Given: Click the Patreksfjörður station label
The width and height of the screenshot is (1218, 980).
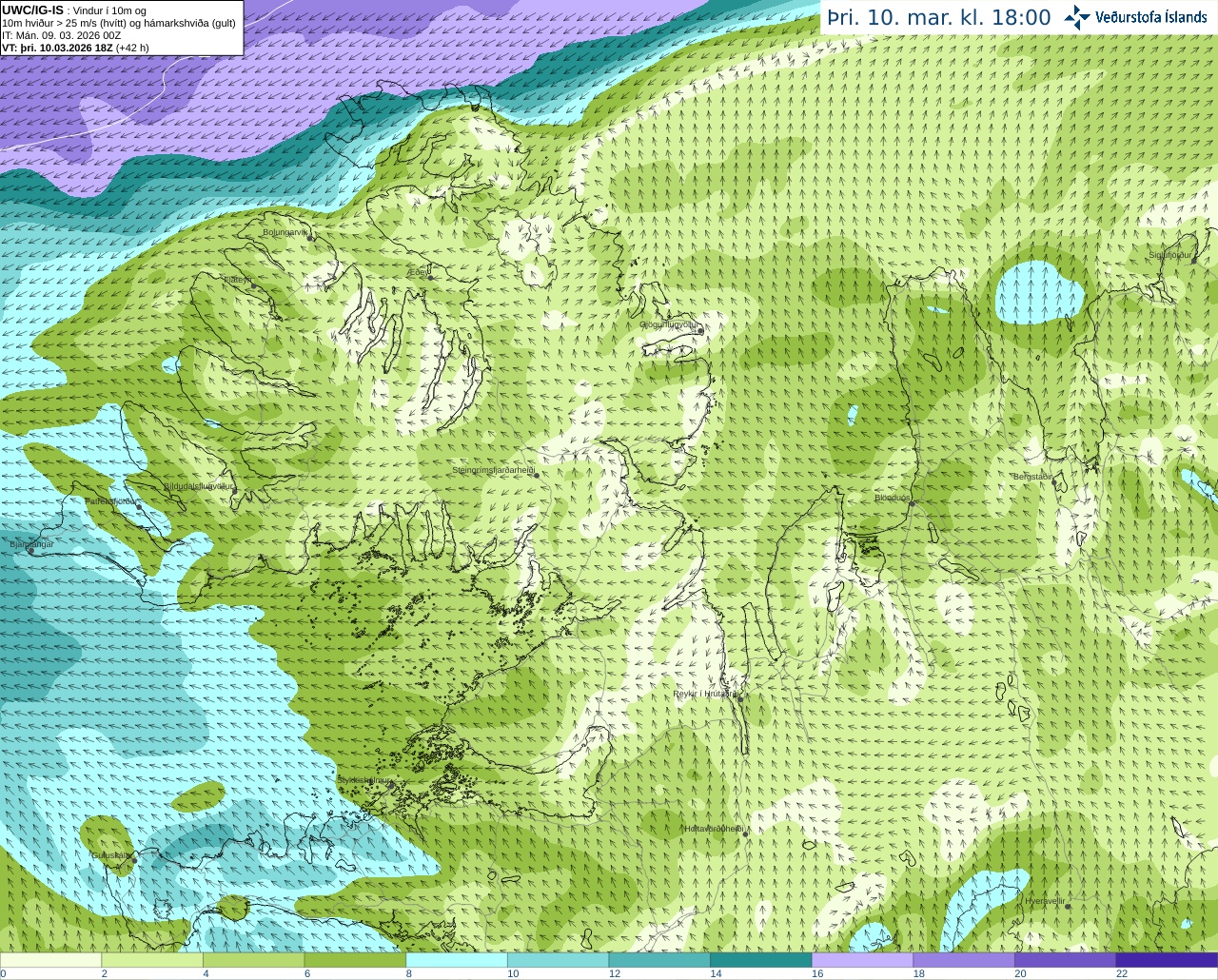Looking at the screenshot, I should (111, 500).
